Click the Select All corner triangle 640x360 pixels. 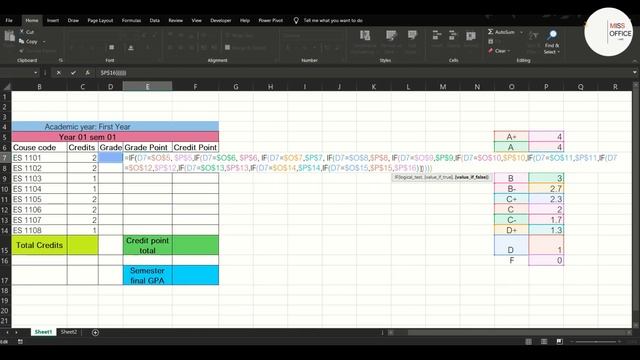coord(7,87)
